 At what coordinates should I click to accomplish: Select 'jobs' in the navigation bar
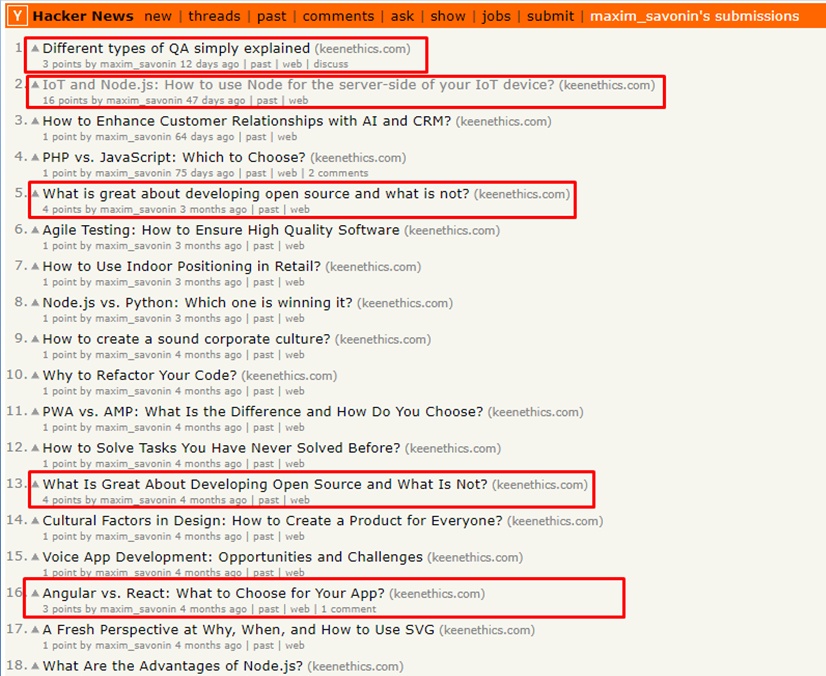click(496, 16)
